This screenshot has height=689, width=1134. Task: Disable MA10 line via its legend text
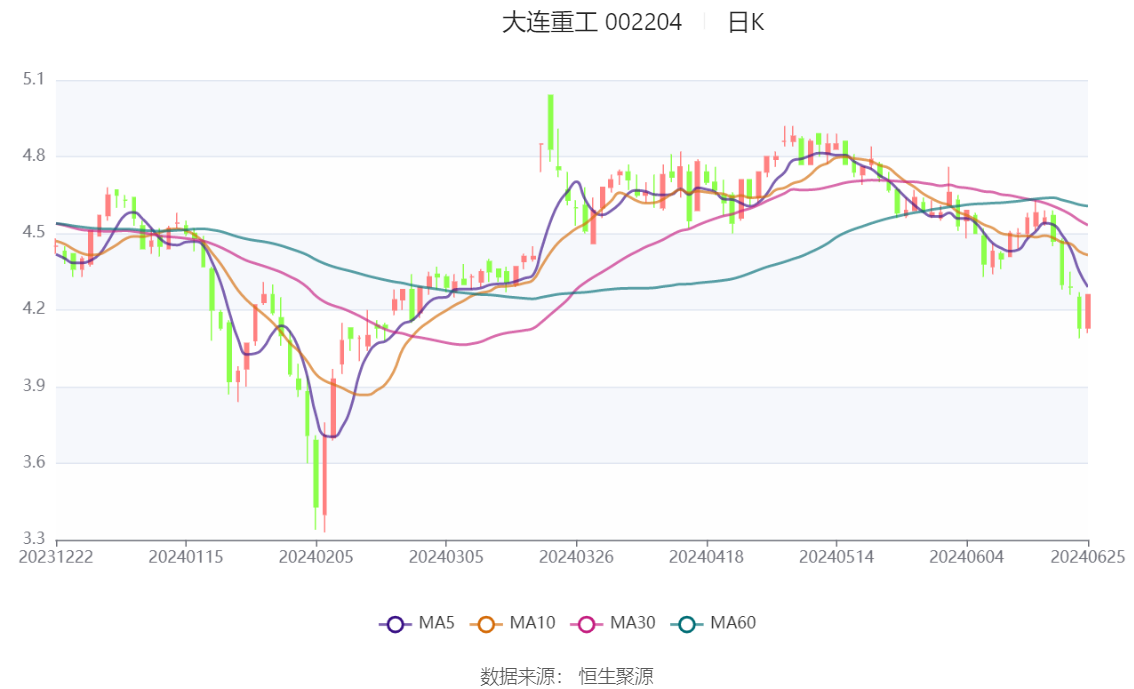532,623
